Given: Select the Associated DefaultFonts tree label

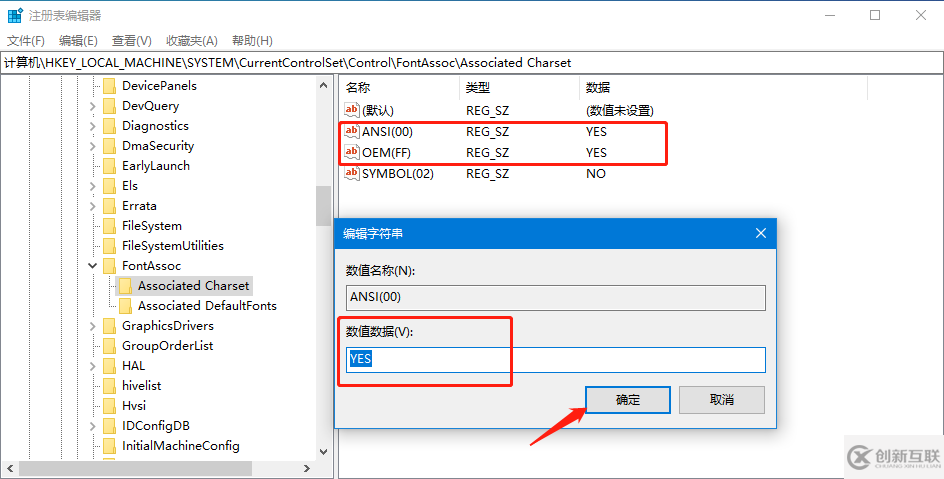Looking at the screenshot, I should tap(207, 306).
